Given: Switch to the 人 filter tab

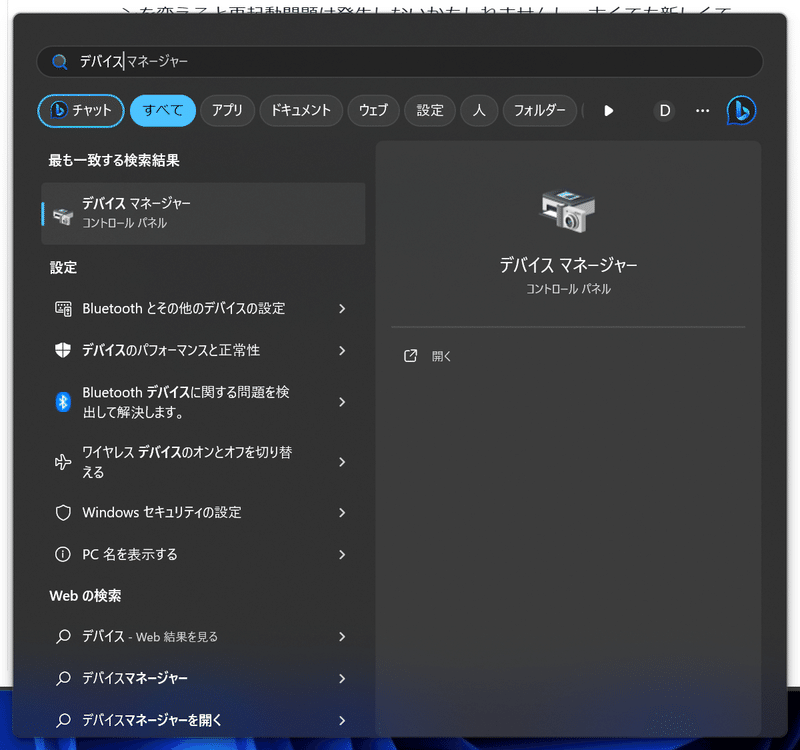Looking at the screenshot, I should (479, 110).
